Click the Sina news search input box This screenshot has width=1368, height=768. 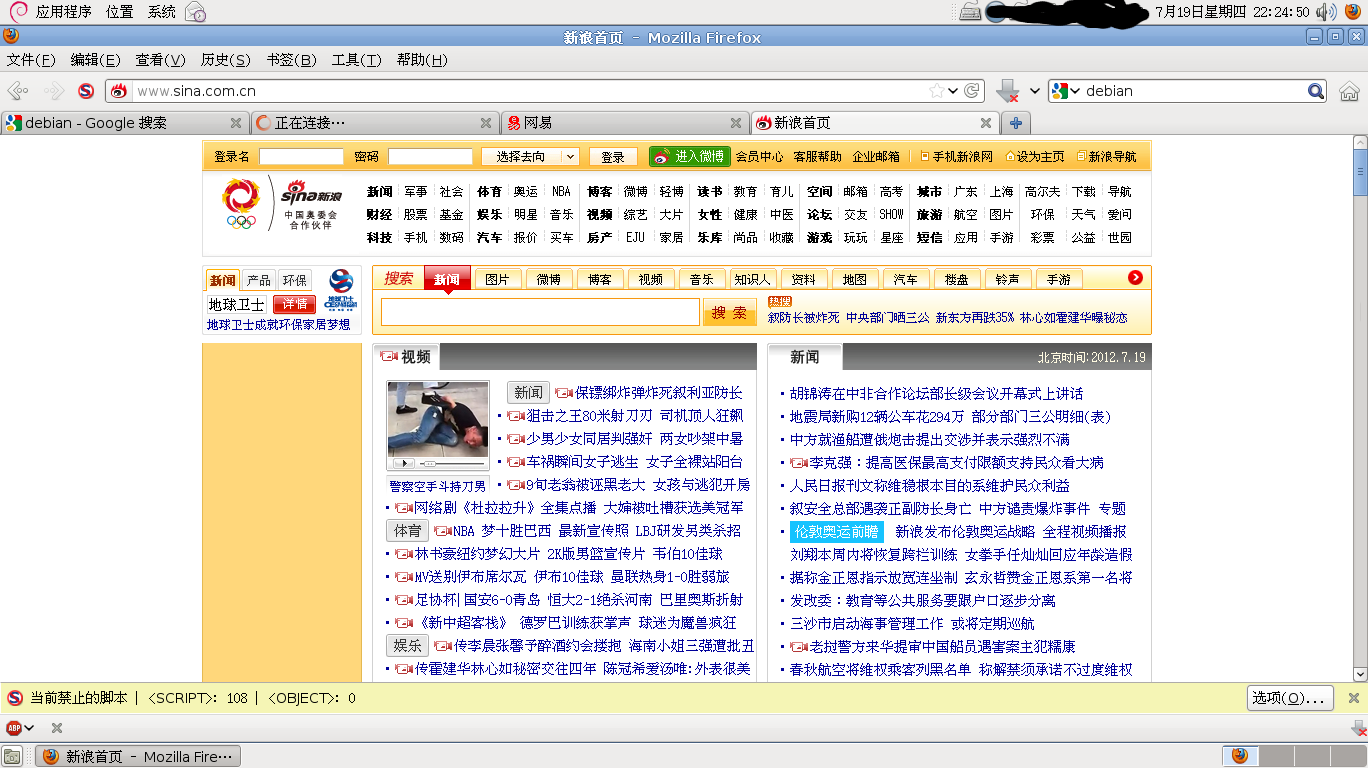tap(540, 312)
